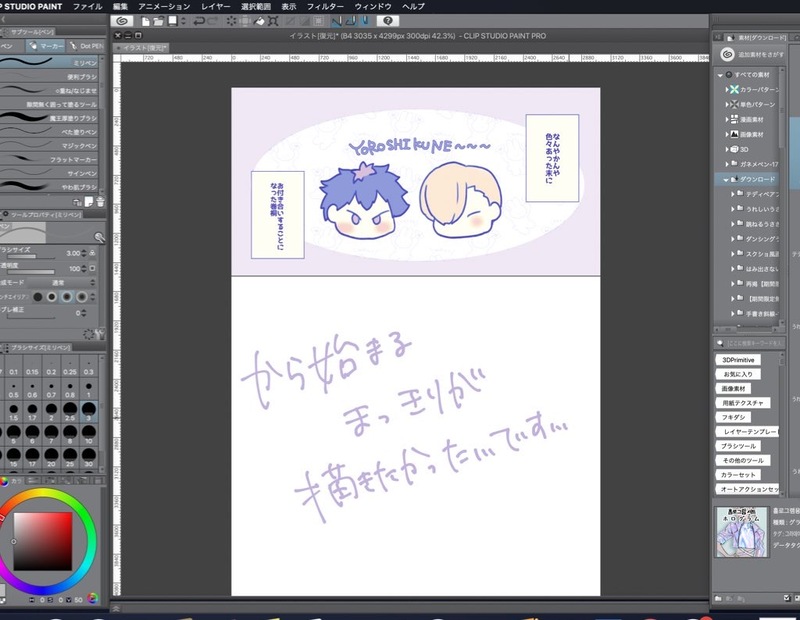Click CLIP STUDIO search additional materials icon
Viewport: 800px width, 620px height.
[728, 54]
